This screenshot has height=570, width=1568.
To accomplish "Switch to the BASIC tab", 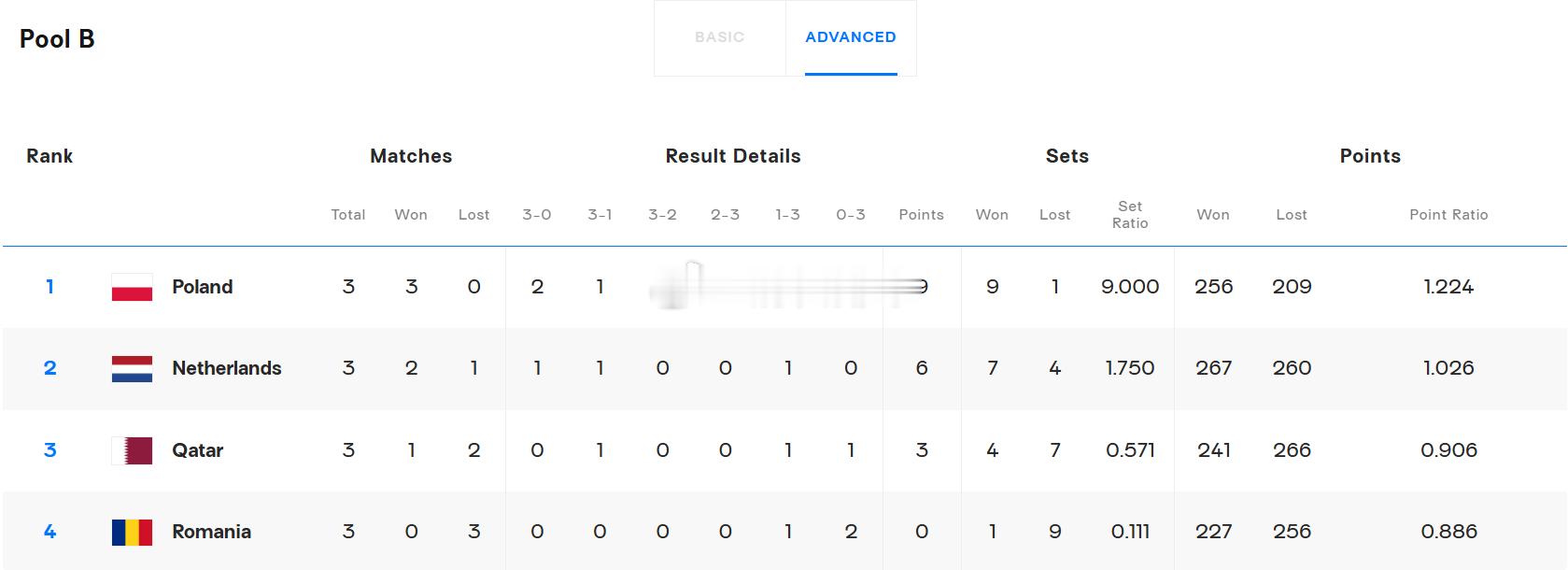I will [x=719, y=37].
